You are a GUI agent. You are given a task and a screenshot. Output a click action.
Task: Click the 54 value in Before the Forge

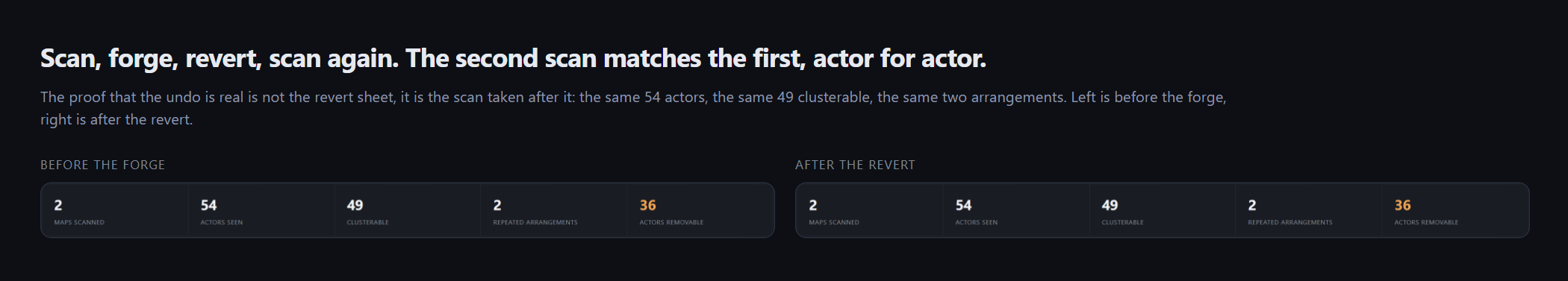click(208, 205)
